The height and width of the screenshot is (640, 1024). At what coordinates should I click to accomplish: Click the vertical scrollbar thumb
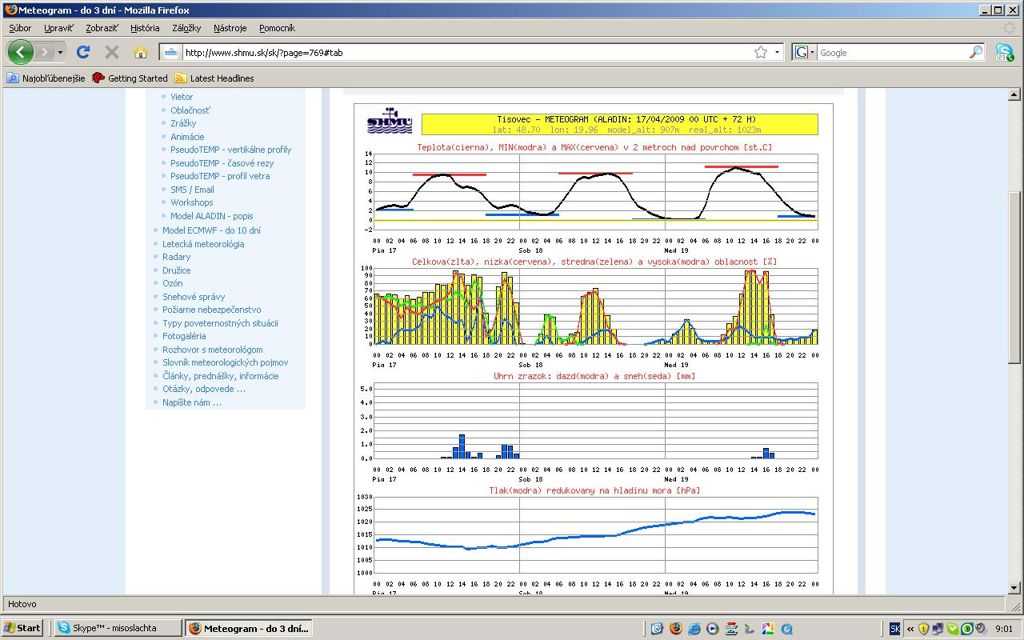click(1014, 278)
